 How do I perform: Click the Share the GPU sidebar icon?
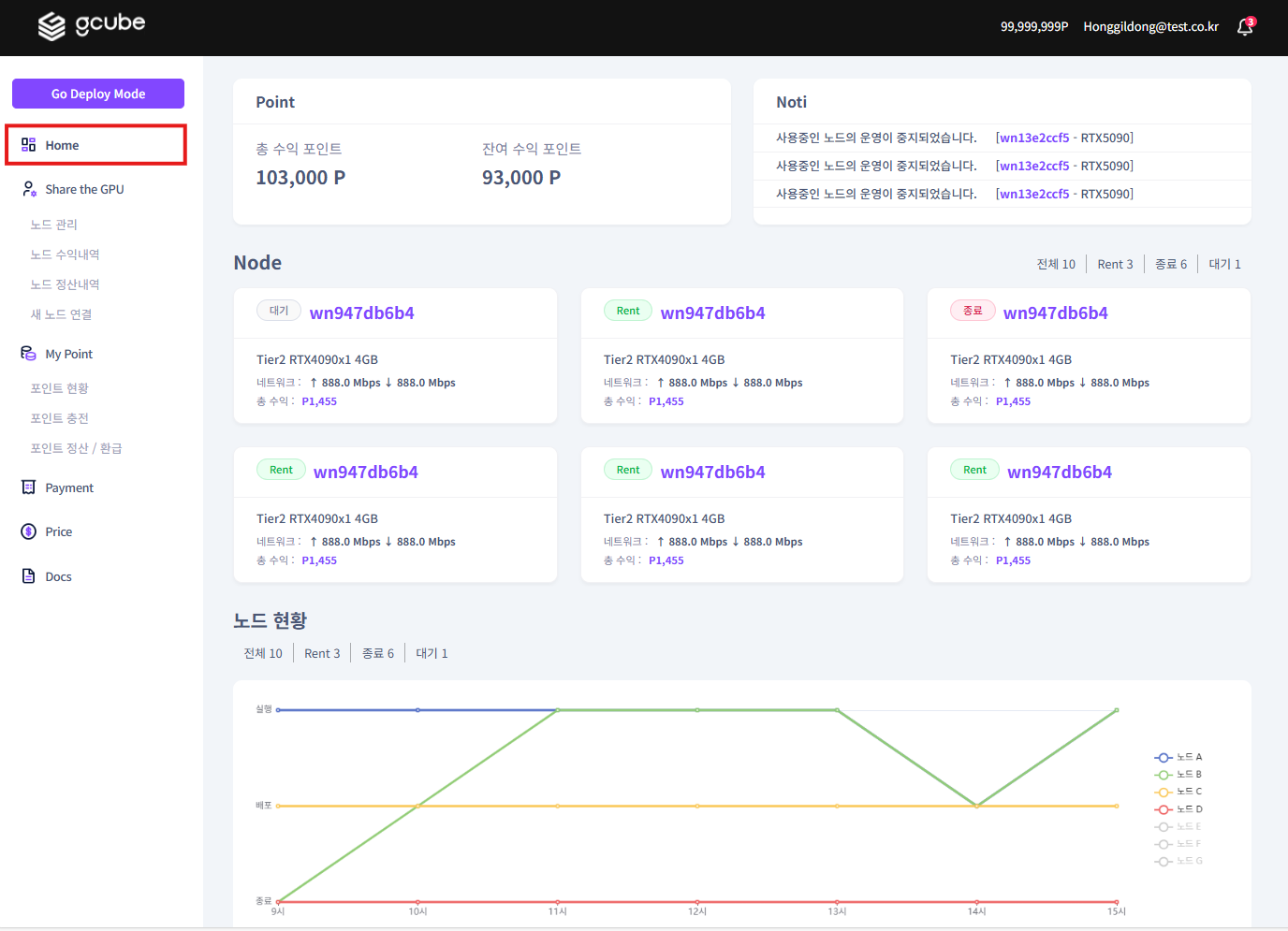point(29,189)
